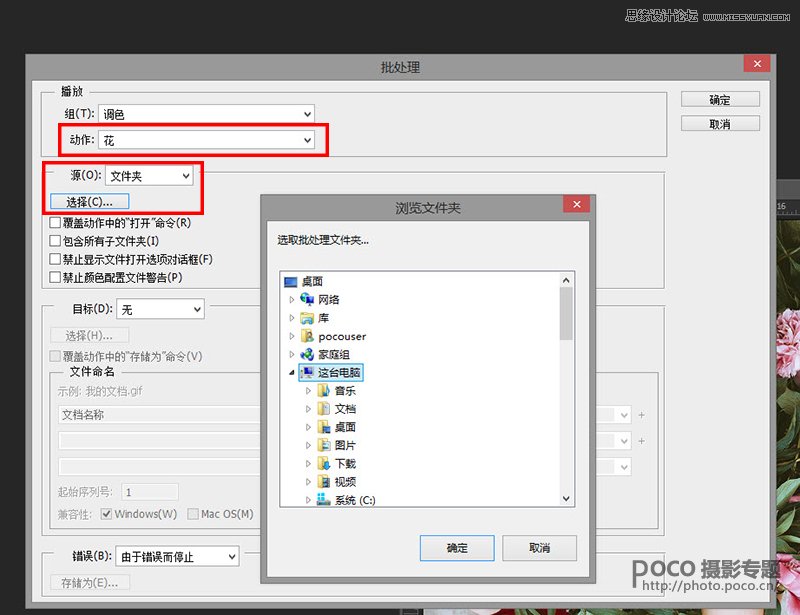Open the 源(O) source dropdown showing 文件夹

coord(149,176)
